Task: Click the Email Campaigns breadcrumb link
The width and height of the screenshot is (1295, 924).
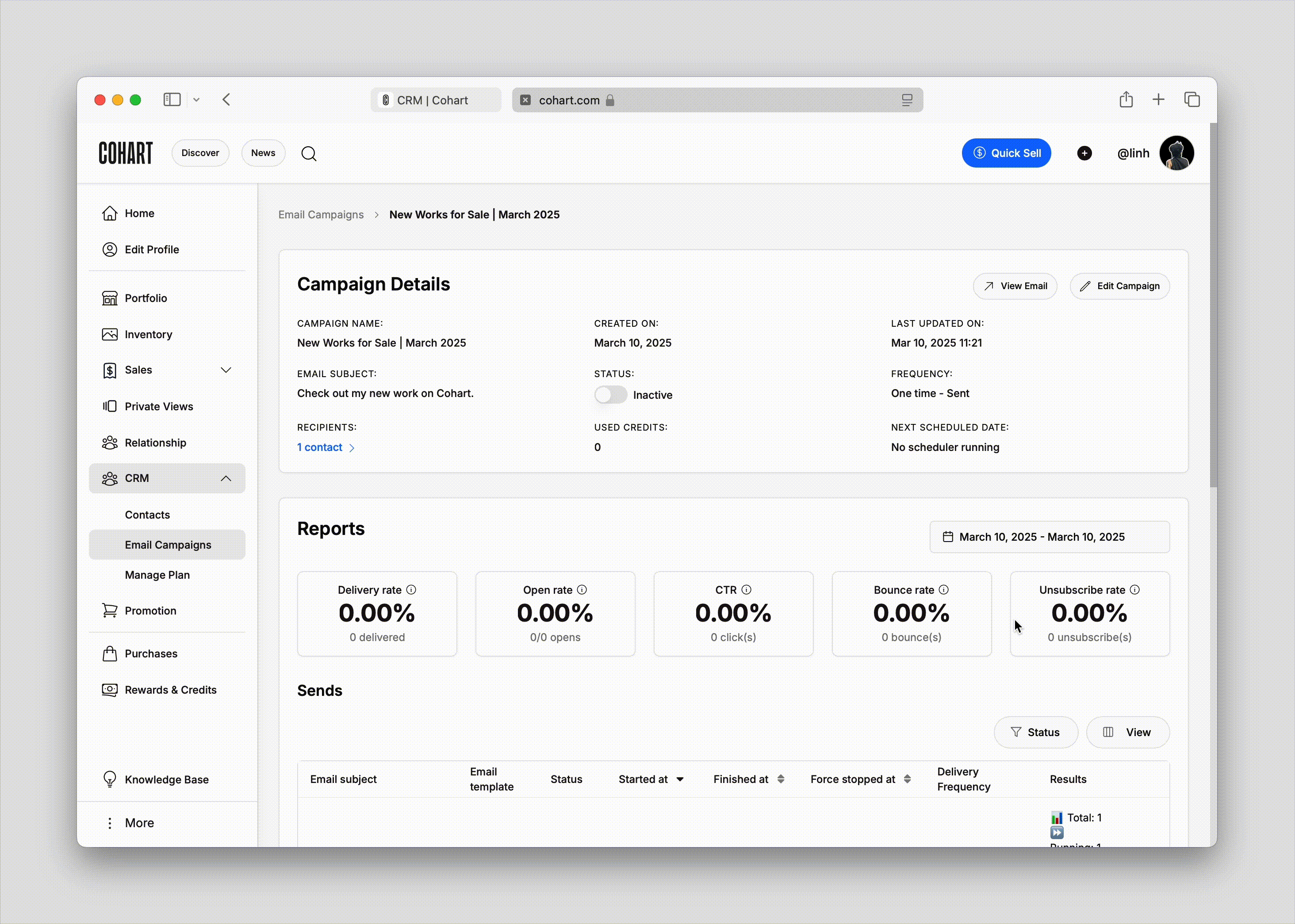Action: [x=321, y=215]
